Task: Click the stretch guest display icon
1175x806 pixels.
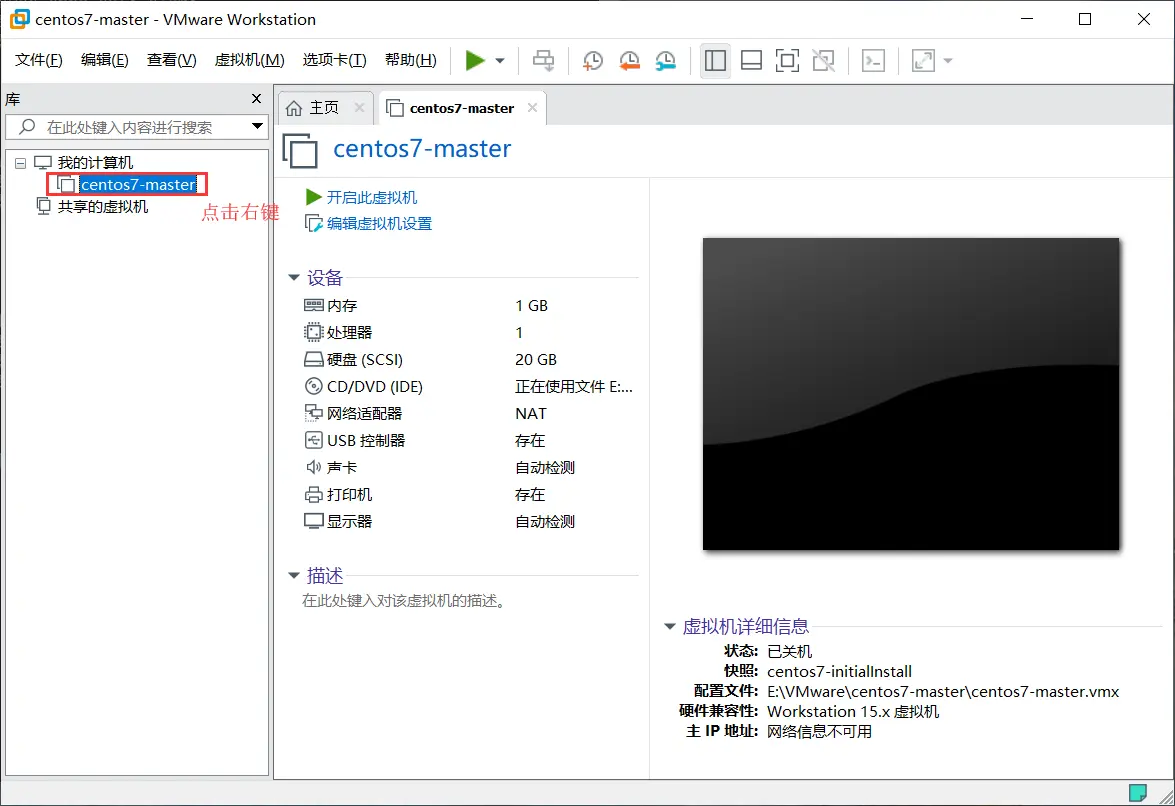Action: tap(922, 61)
